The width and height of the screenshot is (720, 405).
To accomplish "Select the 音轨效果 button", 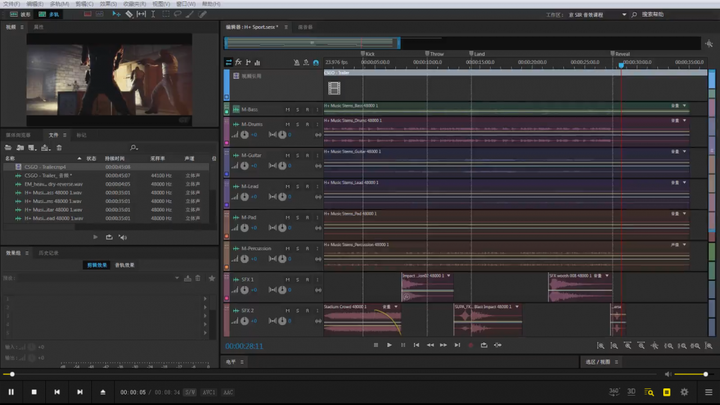I will point(124,265).
